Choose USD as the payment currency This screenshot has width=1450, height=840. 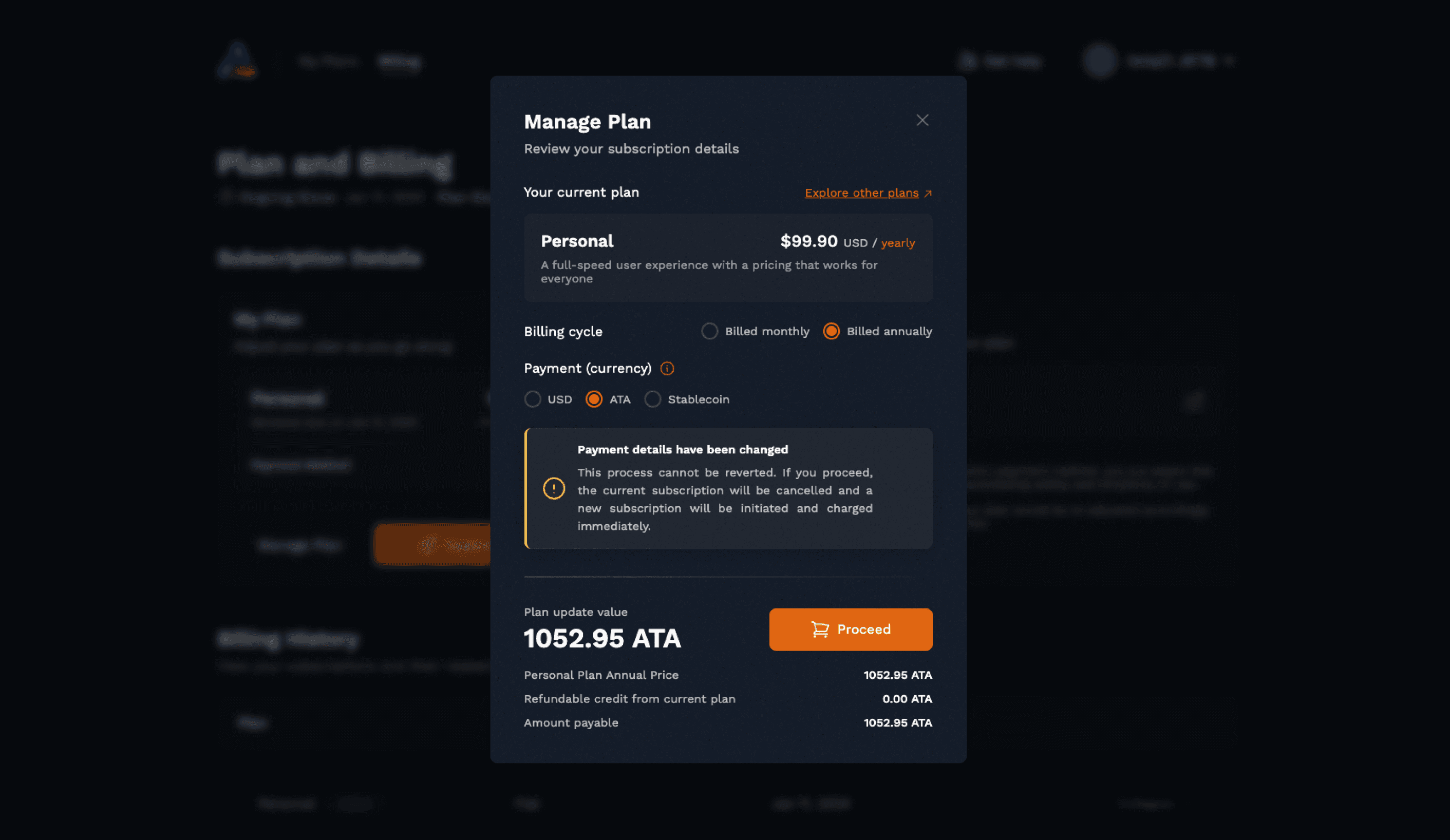click(x=532, y=399)
